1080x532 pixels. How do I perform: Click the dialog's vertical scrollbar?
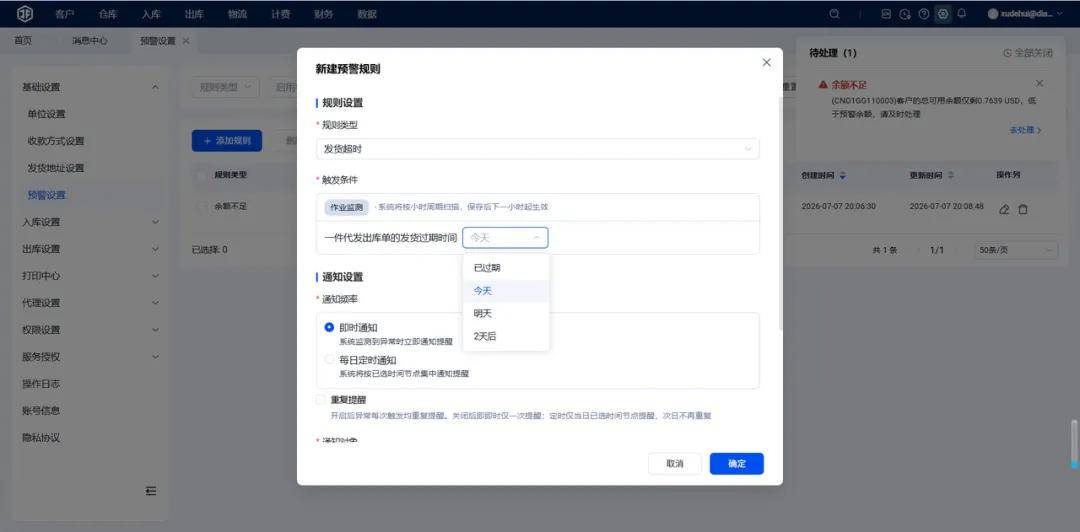click(780, 214)
